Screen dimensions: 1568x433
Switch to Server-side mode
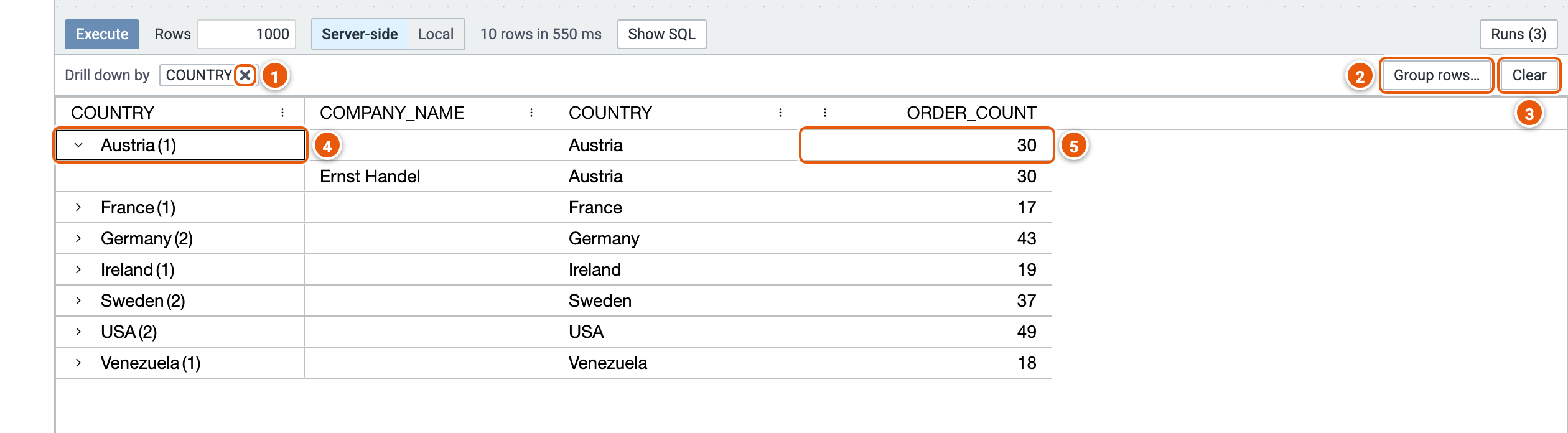pos(360,34)
